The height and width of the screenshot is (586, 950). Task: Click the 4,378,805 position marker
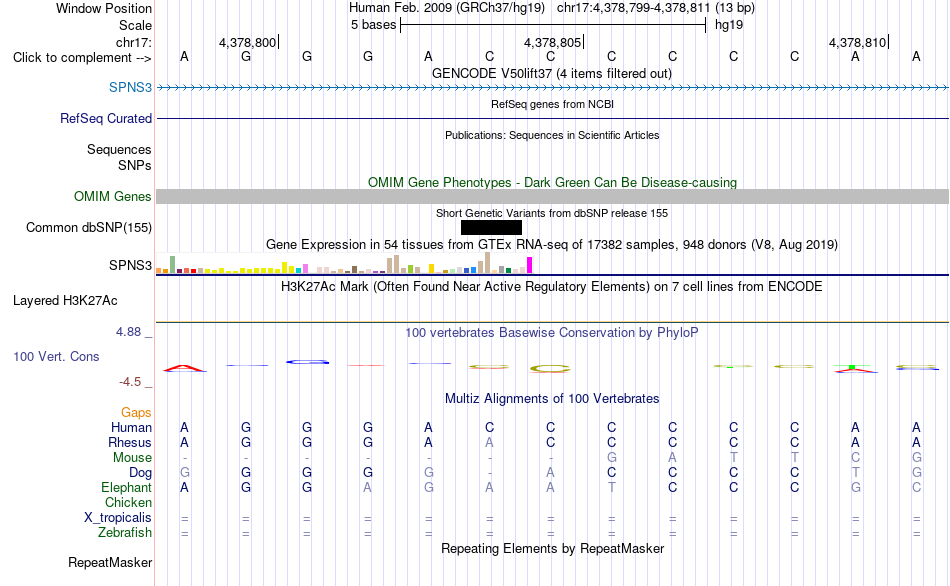[553, 42]
